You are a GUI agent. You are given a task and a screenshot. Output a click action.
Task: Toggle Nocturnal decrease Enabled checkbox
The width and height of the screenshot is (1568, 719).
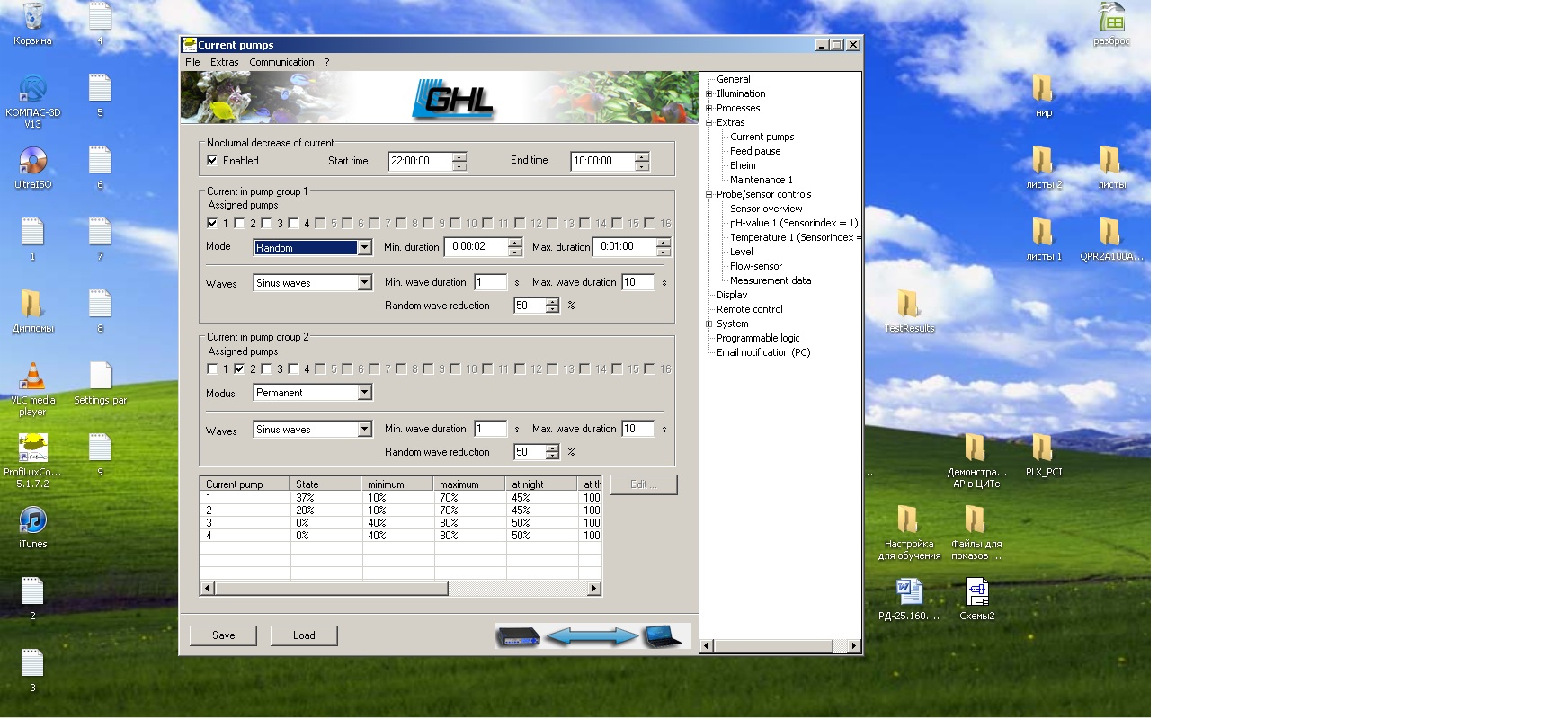click(x=212, y=160)
